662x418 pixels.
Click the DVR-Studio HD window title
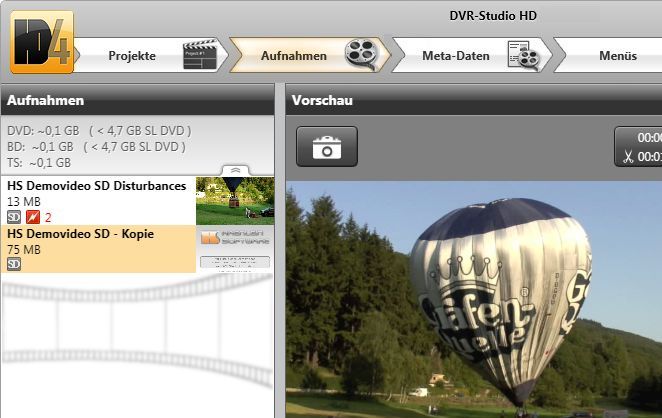(493, 16)
